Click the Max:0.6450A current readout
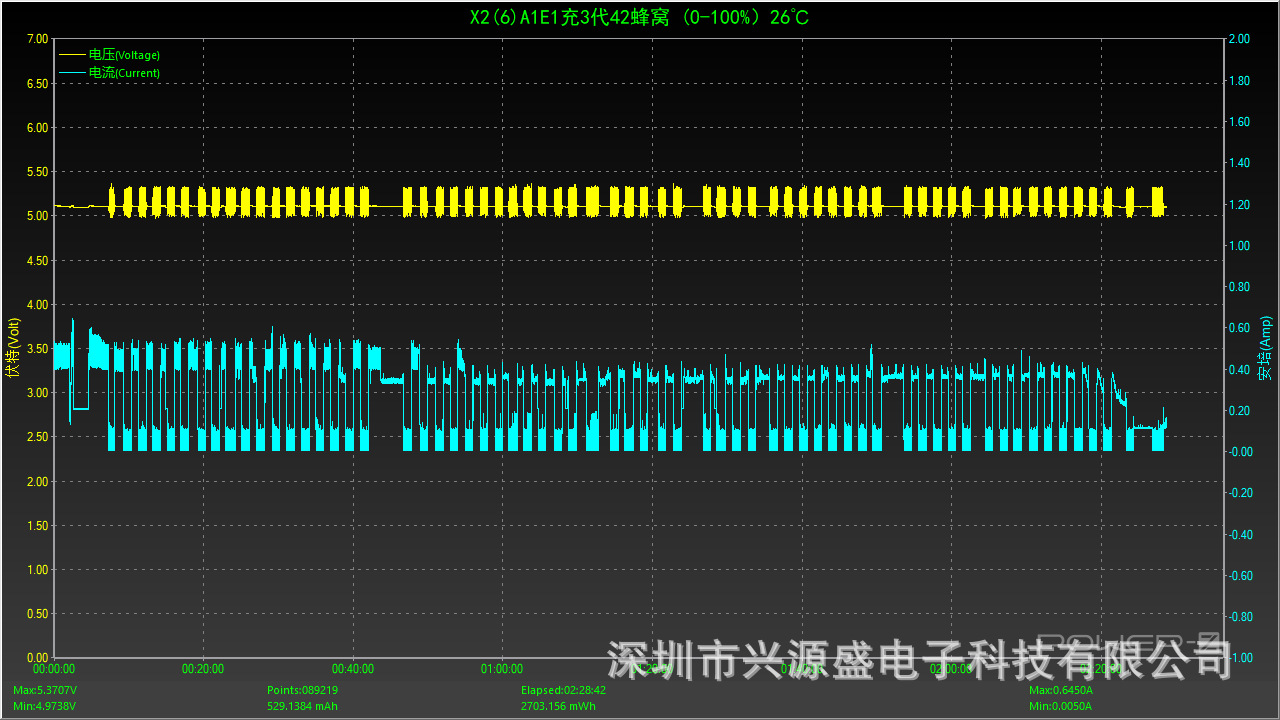 tap(1061, 690)
